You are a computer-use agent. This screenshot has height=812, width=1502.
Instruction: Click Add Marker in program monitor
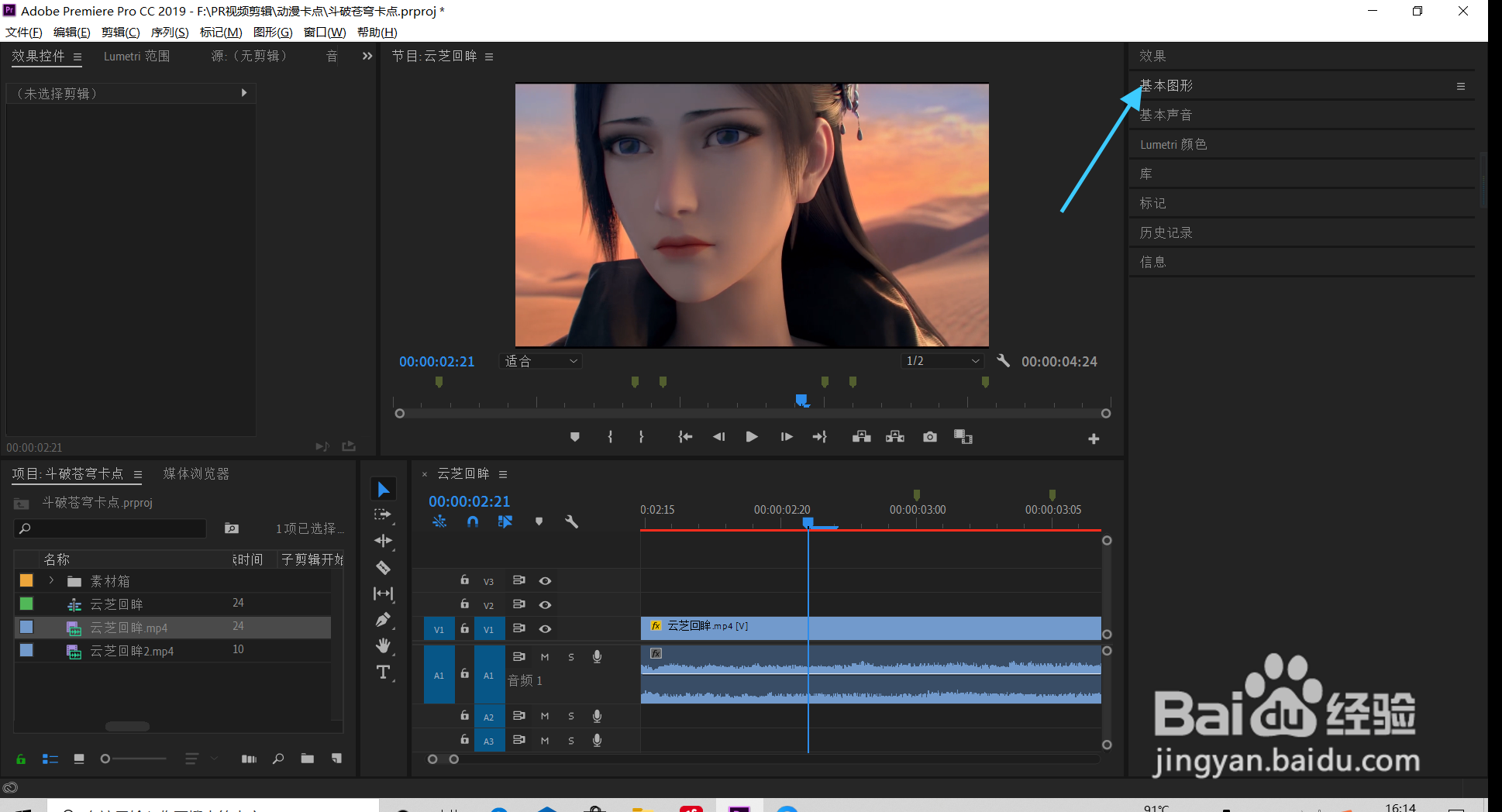coord(574,437)
